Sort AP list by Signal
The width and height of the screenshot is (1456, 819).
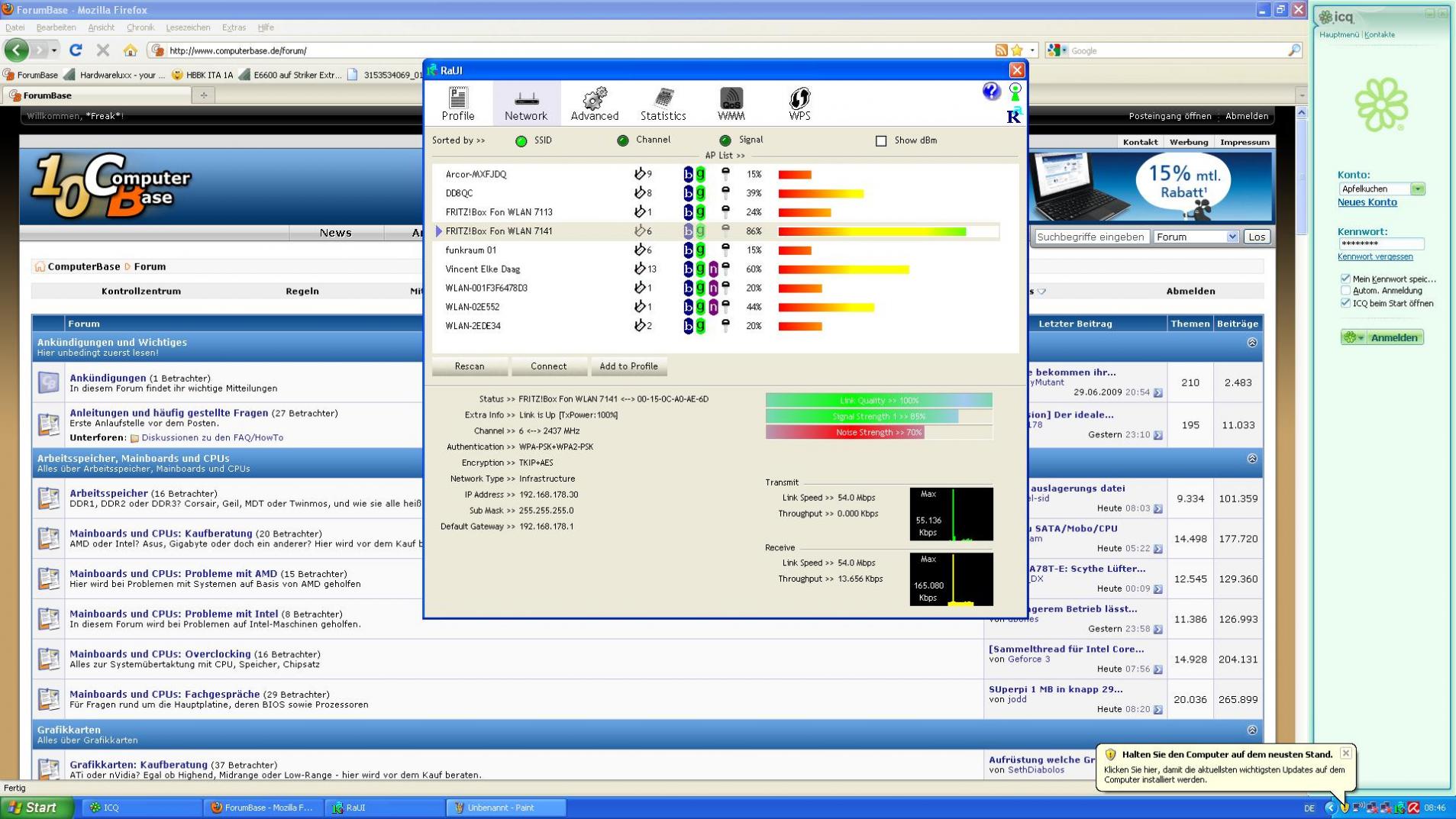(x=725, y=140)
